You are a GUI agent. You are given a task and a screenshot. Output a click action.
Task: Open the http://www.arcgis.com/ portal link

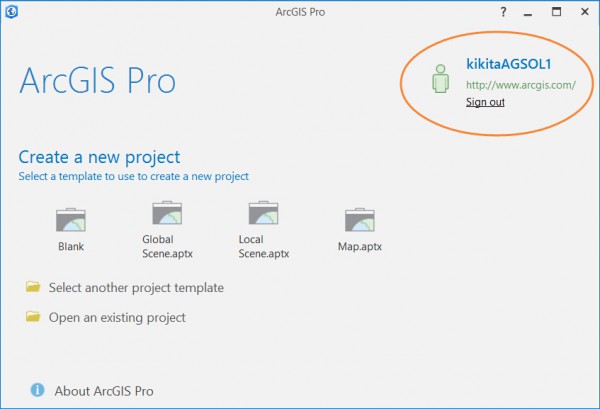521,85
